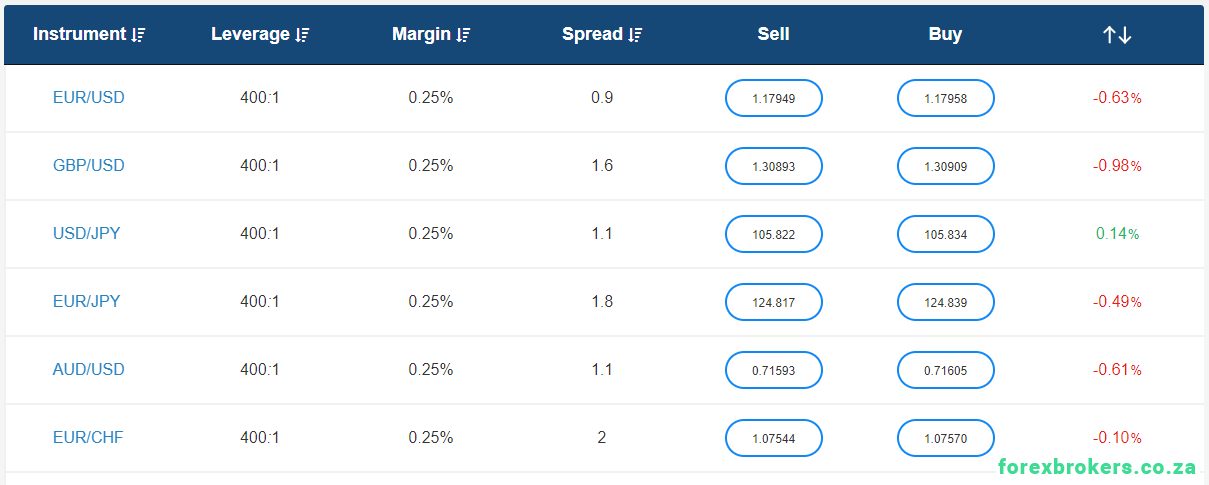Click the Spread sort icon
The height and width of the screenshot is (485, 1209).
point(635,35)
